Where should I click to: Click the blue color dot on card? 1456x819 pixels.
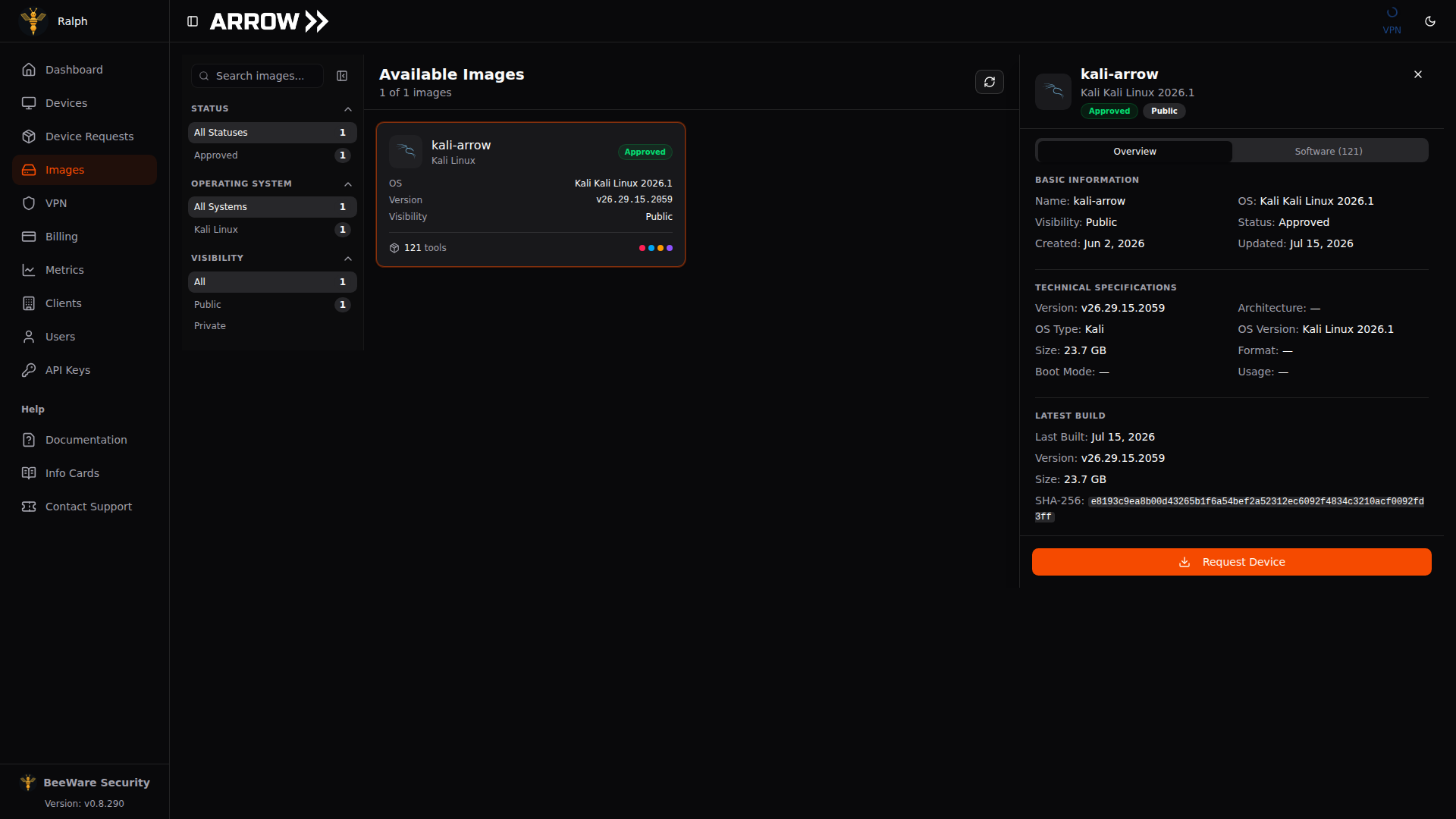(651, 248)
